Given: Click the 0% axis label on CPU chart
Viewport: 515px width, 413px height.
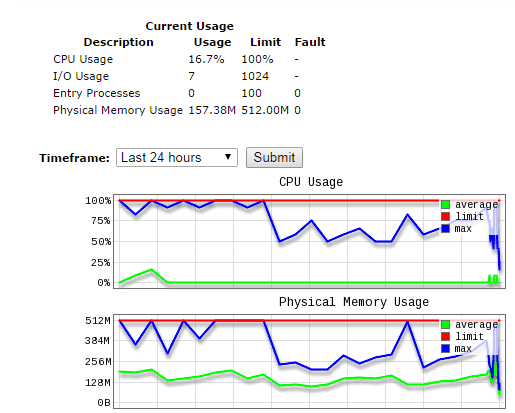Looking at the screenshot, I should (x=104, y=283).
